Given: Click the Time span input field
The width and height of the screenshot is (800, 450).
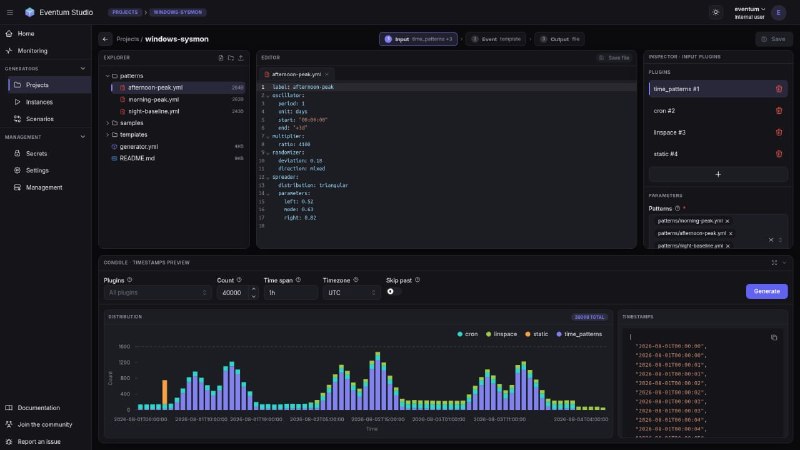Looking at the screenshot, I should point(290,293).
